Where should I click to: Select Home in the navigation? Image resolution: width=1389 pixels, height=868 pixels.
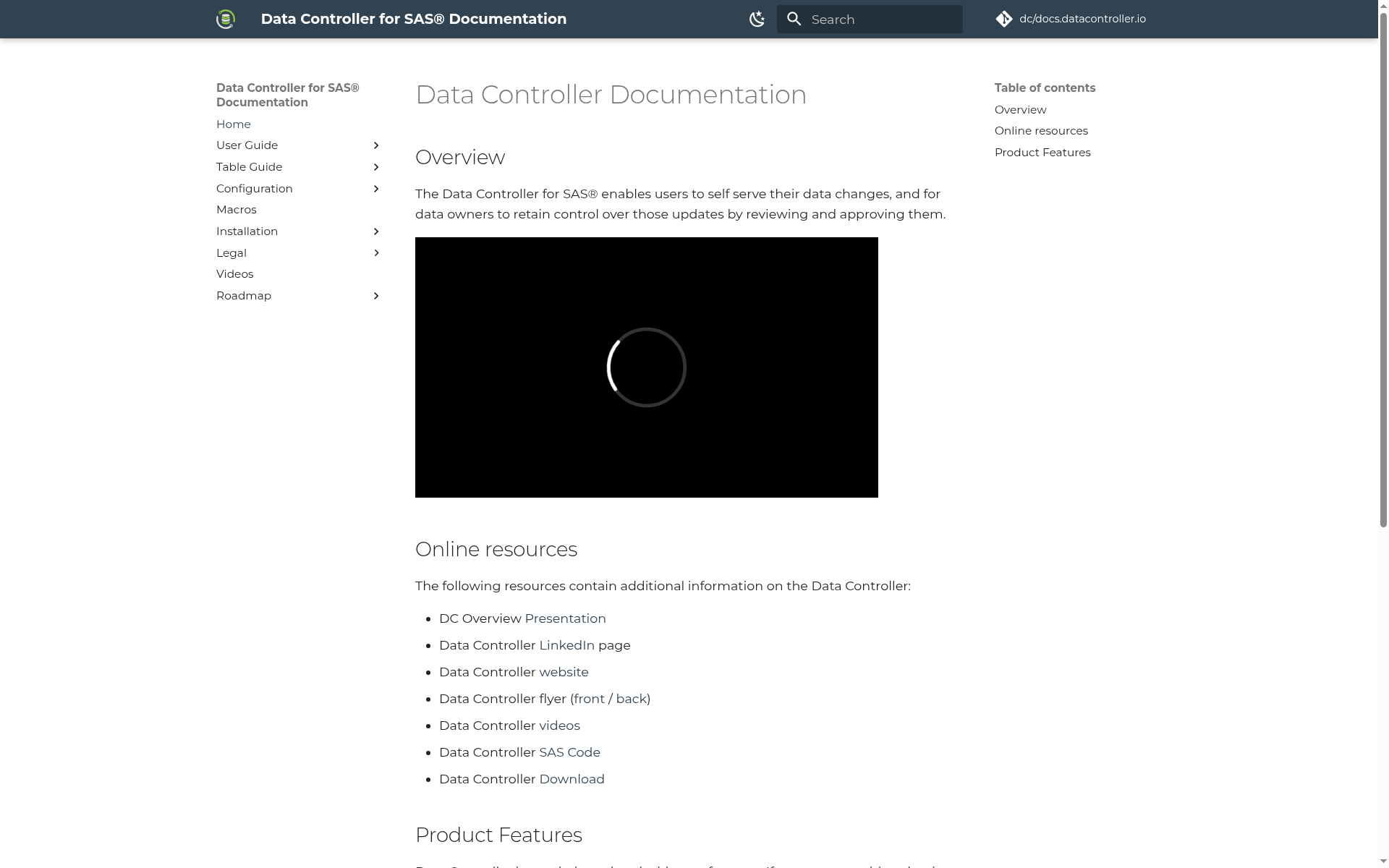[233, 124]
